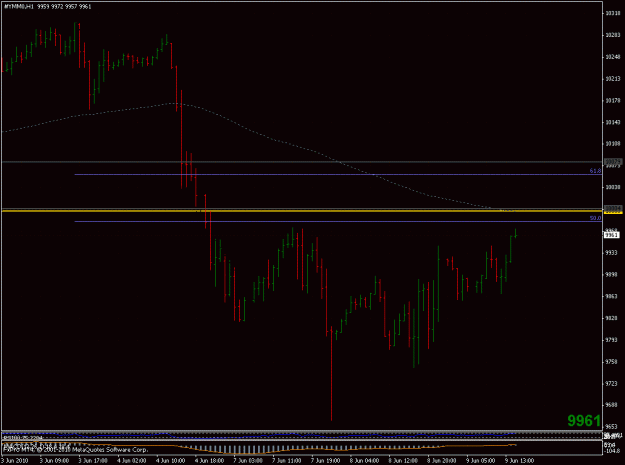Click the 9898 price axis label
The width and height of the screenshot is (625, 465).
tap(612, 275)
